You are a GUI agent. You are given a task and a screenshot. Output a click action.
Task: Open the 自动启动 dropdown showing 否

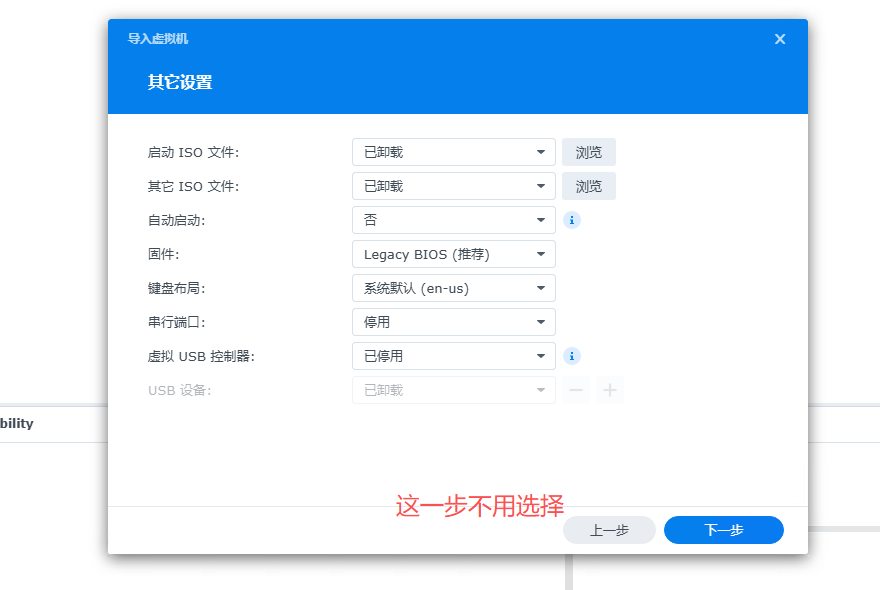pyautogui.click(x=453, y=220)
